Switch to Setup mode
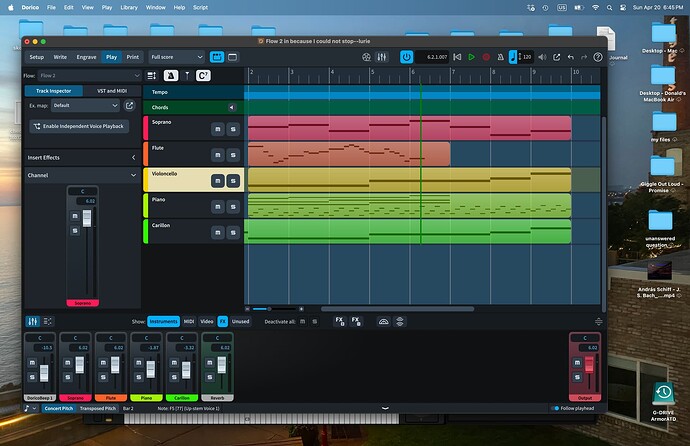 click(x=37, y=57)
